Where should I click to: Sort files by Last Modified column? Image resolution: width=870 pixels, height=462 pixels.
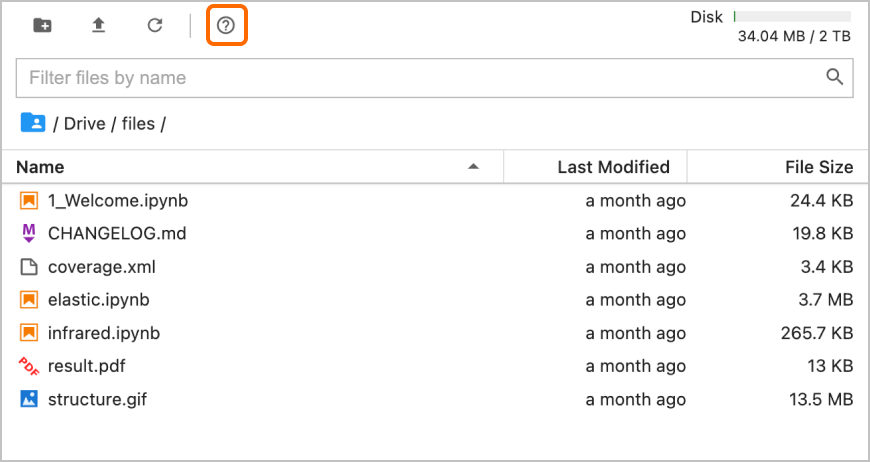click(613, 167)
